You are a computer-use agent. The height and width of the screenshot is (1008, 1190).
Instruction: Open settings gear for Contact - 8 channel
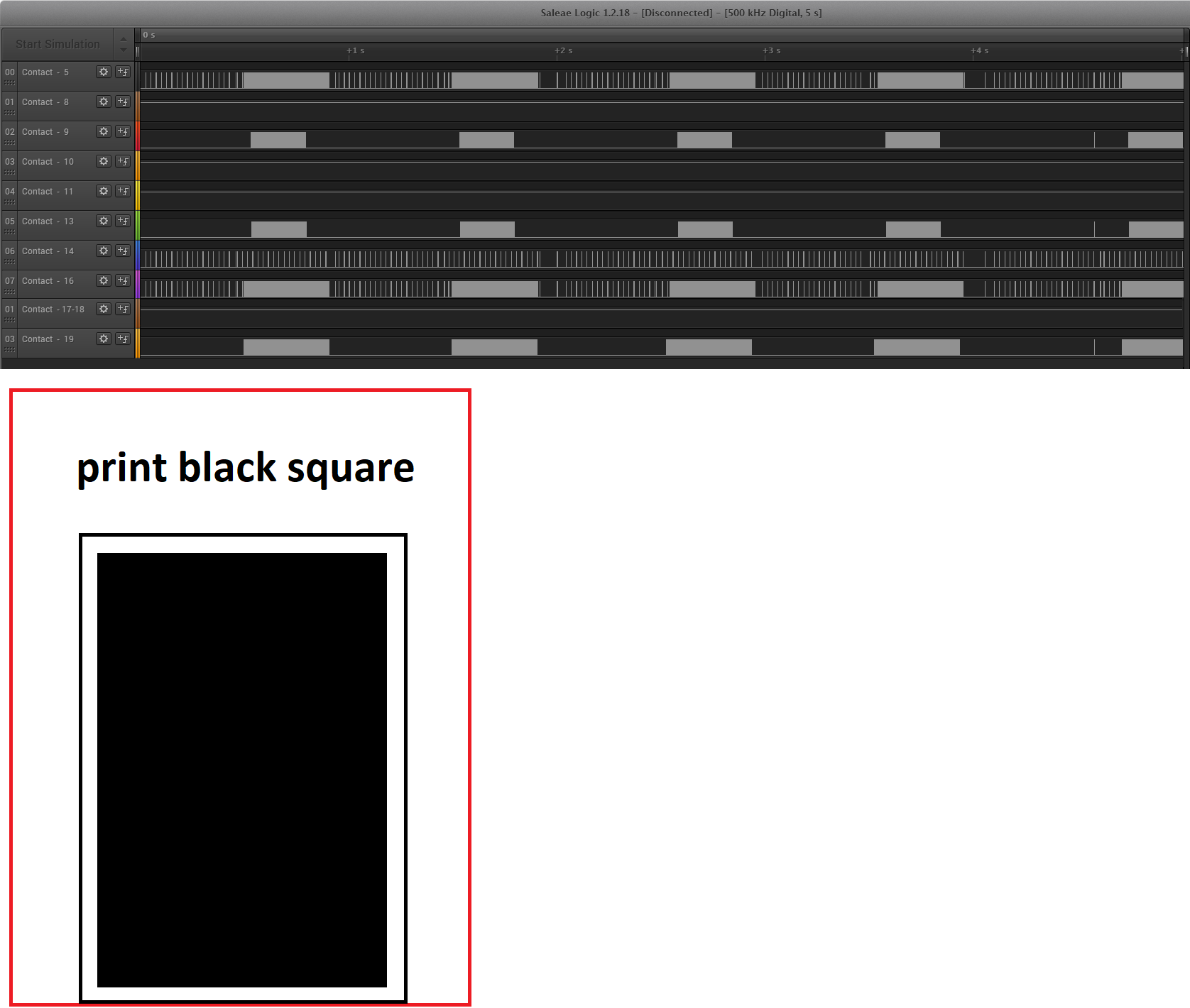pos(104,102)
